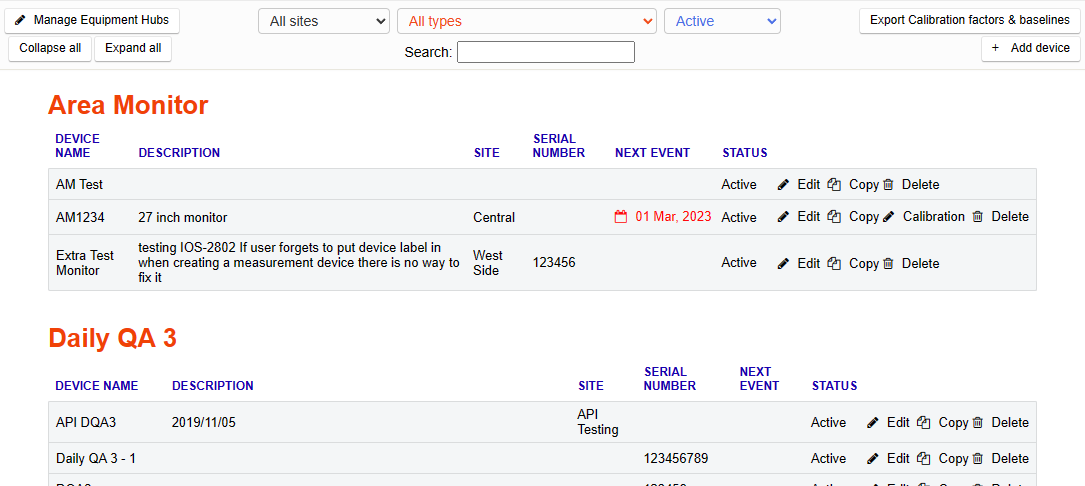
Task: Click the Search input field
Action: click(x=545, y=52)
